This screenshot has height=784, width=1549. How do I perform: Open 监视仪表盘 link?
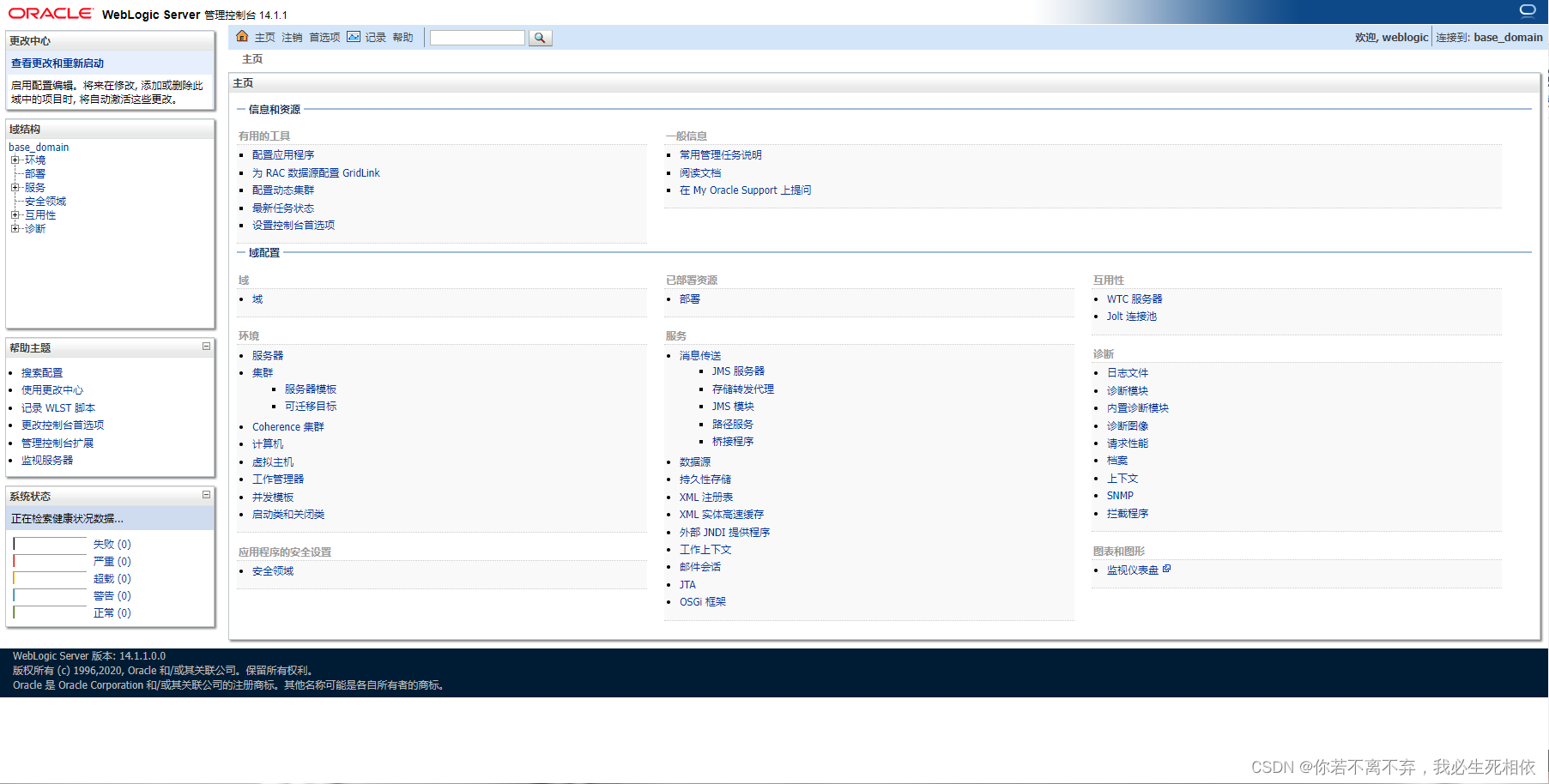pyautogui.click(x=1133, y=570)
